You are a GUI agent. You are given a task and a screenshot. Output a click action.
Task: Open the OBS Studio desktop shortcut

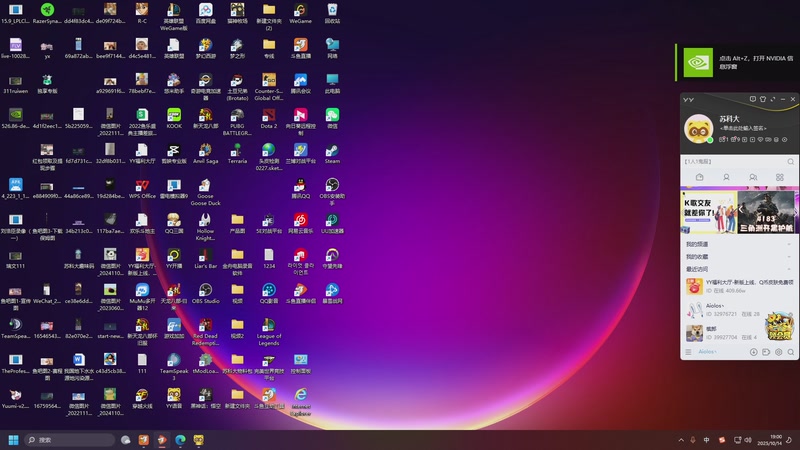206,293
